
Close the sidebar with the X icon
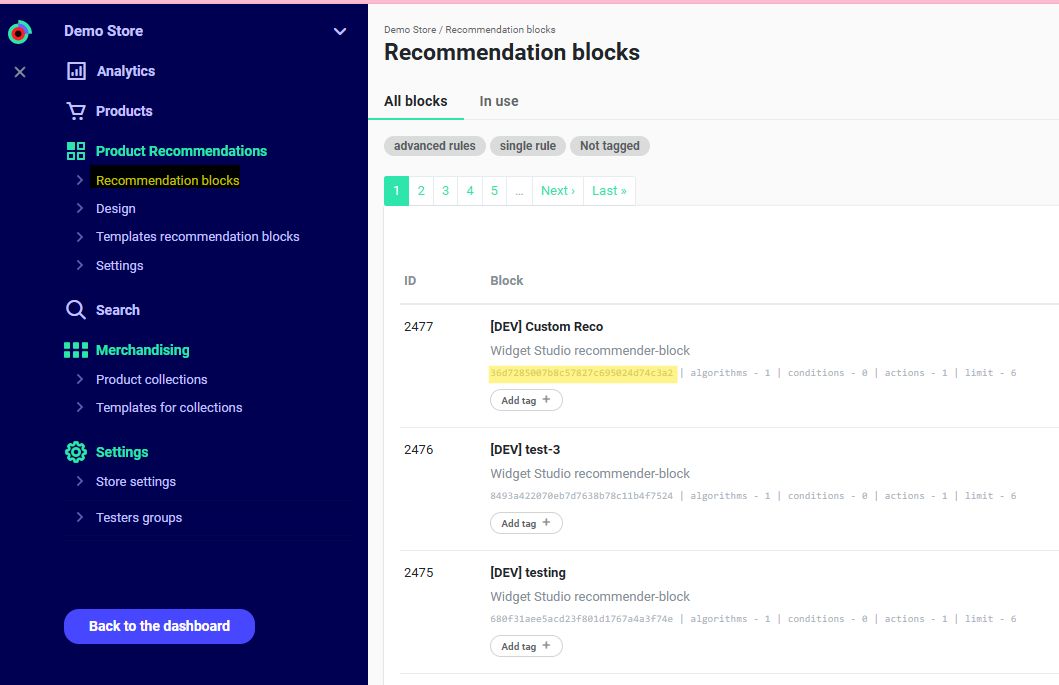pos(20,72)
